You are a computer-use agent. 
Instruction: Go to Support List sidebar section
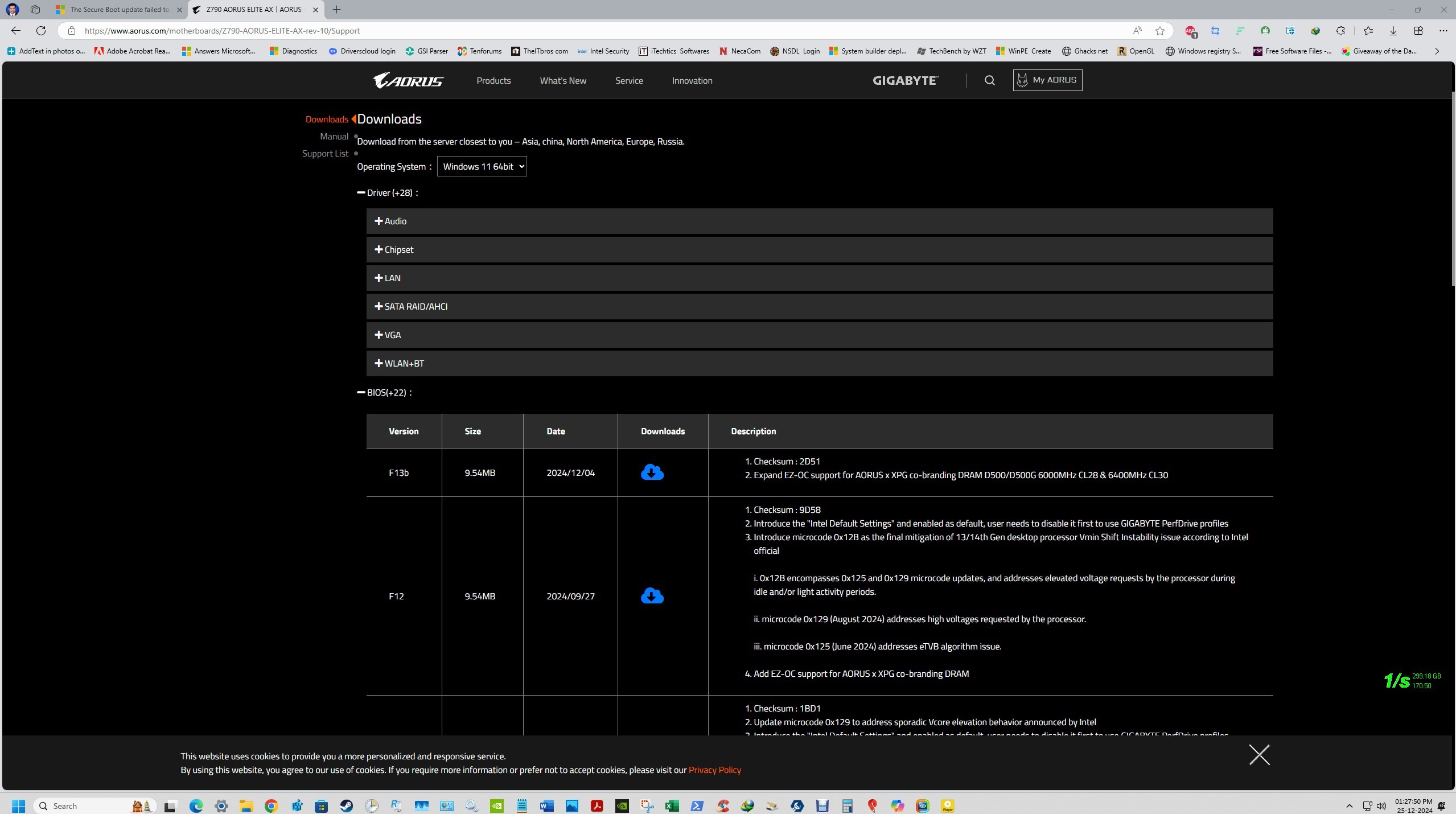pyautogui.click(x=324, y=153)
